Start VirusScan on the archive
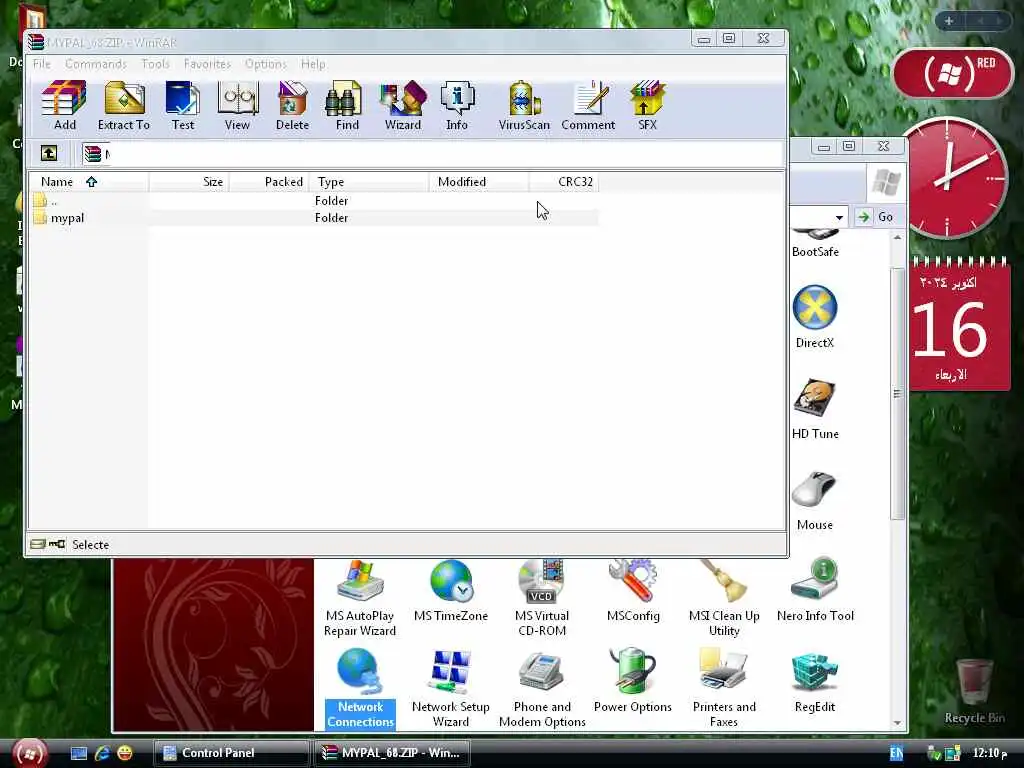The height and width of the screenshot is (768, 1024). coord(524,106)
